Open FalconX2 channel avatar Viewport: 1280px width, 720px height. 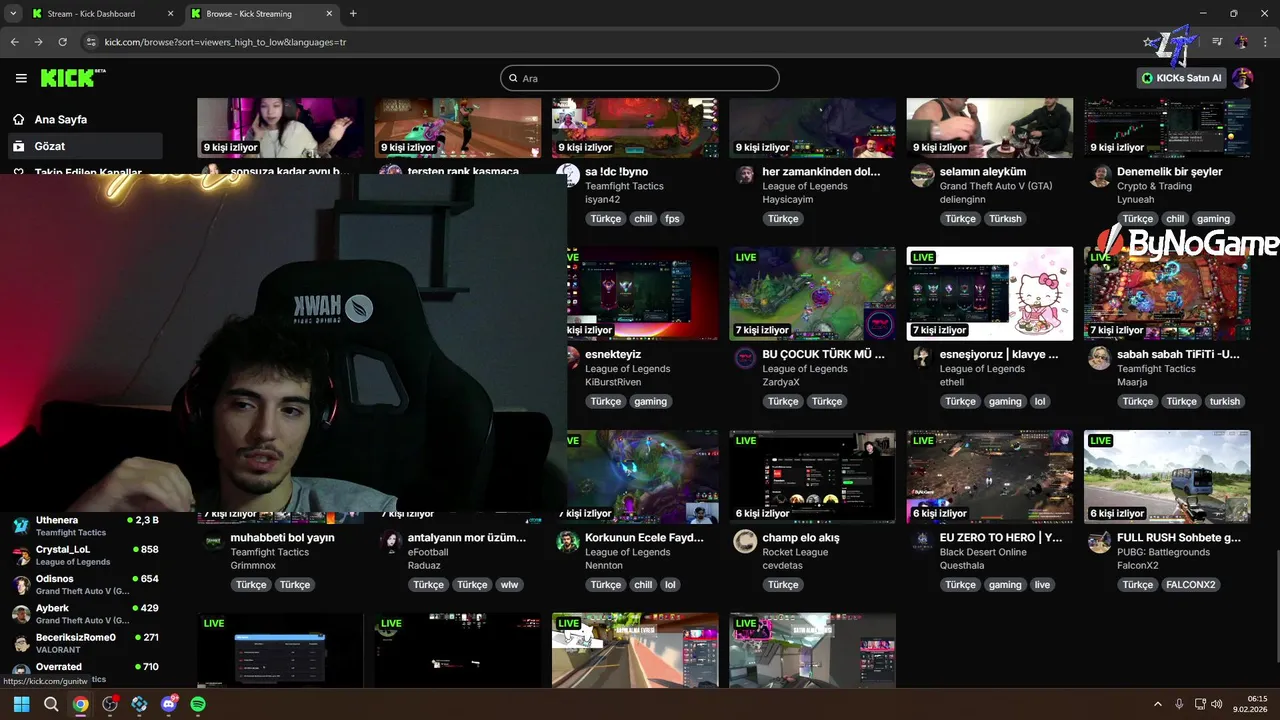tap(1100, 541)
